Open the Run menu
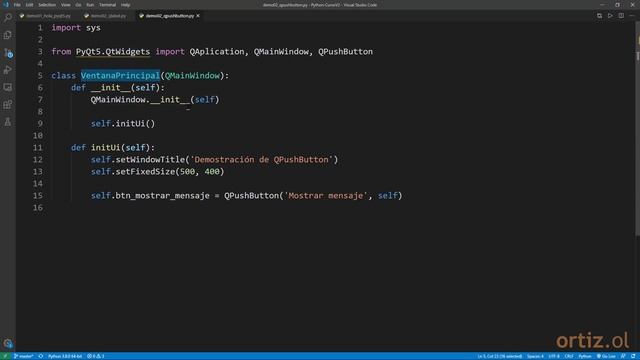The image size is (640, 360). (x=90, y=5)
